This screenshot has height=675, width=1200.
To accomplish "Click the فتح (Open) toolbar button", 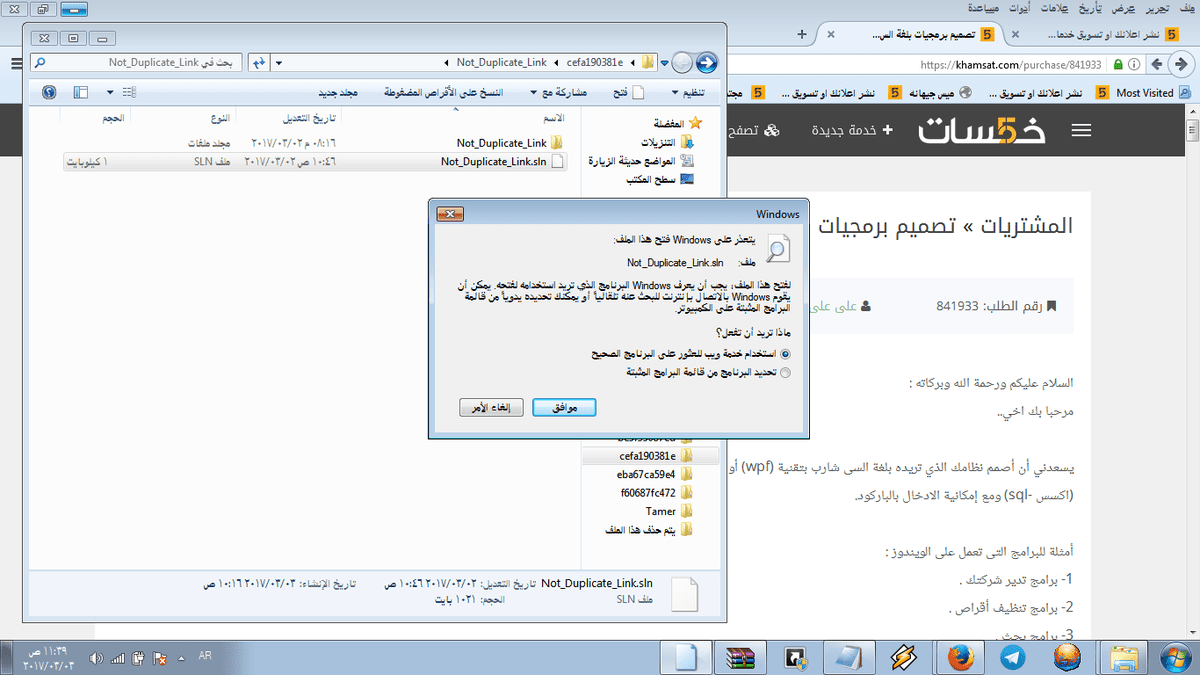I will [629, 92].
